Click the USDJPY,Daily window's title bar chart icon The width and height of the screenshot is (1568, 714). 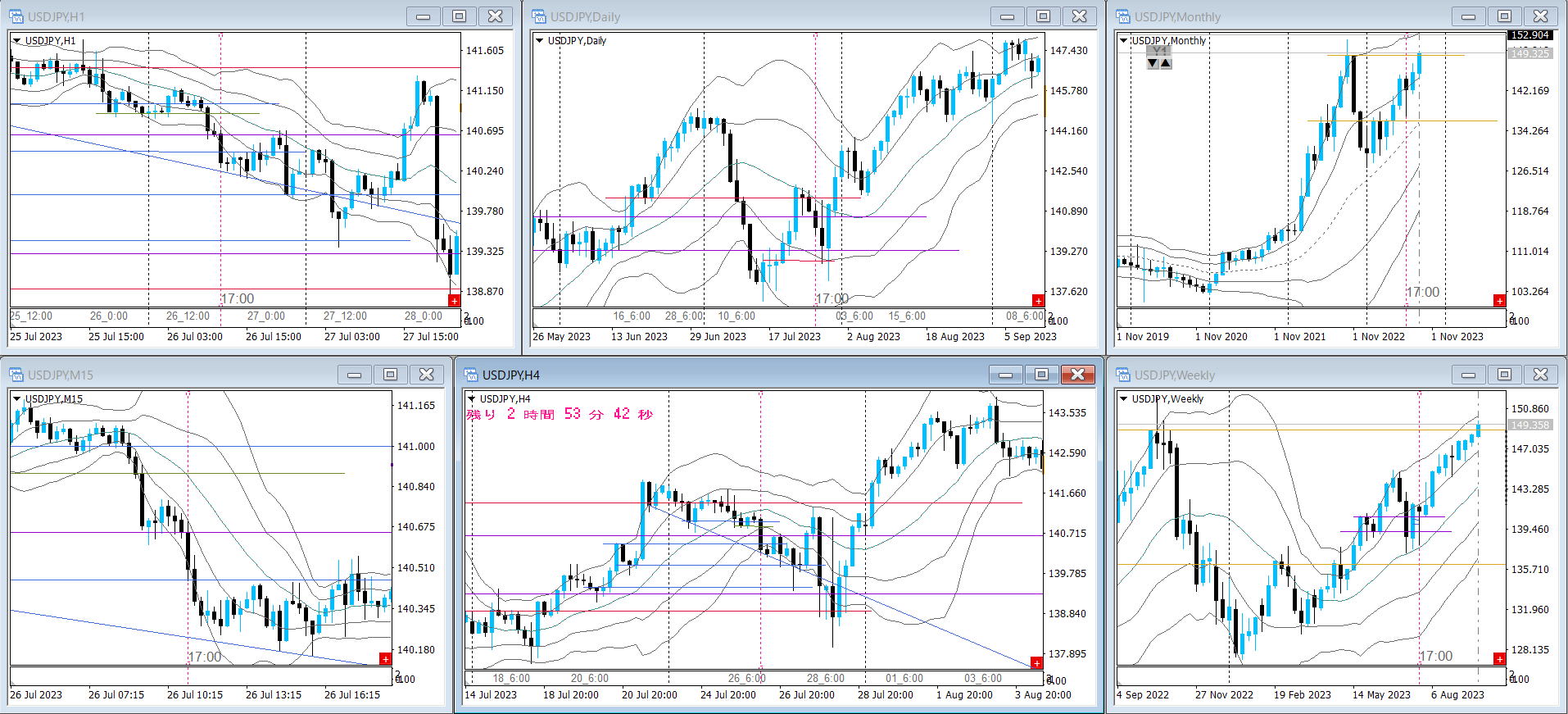tap(539, 16)
